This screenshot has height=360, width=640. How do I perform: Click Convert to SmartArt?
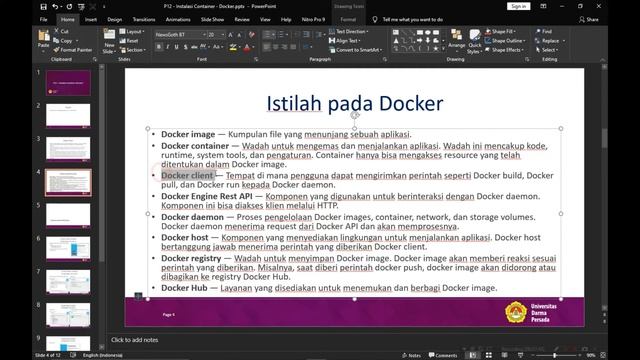[x=356, y=50]
